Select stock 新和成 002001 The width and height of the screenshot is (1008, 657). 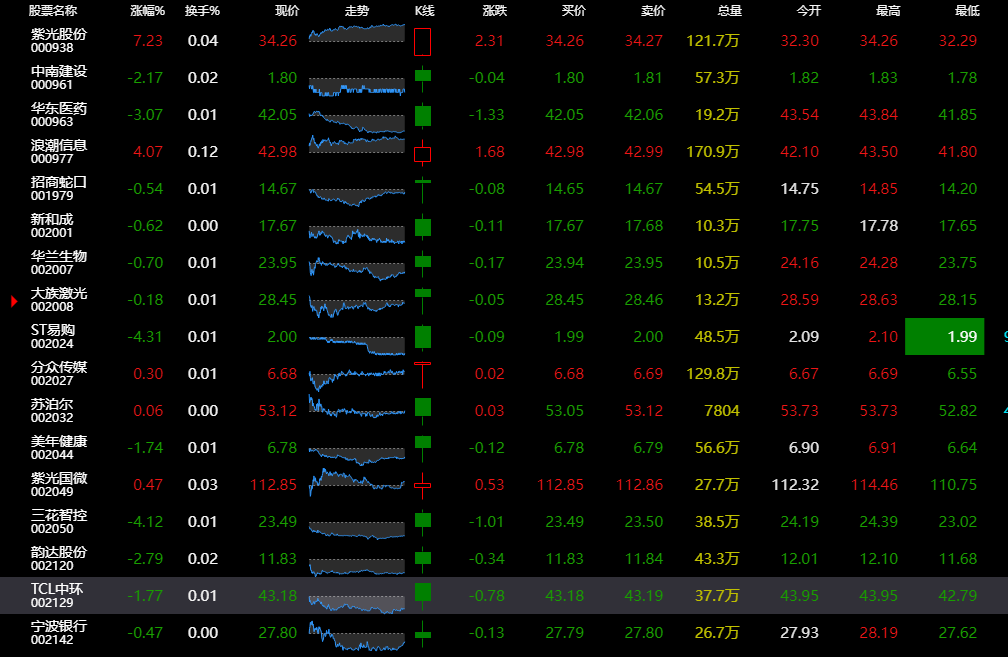point(52,226)
